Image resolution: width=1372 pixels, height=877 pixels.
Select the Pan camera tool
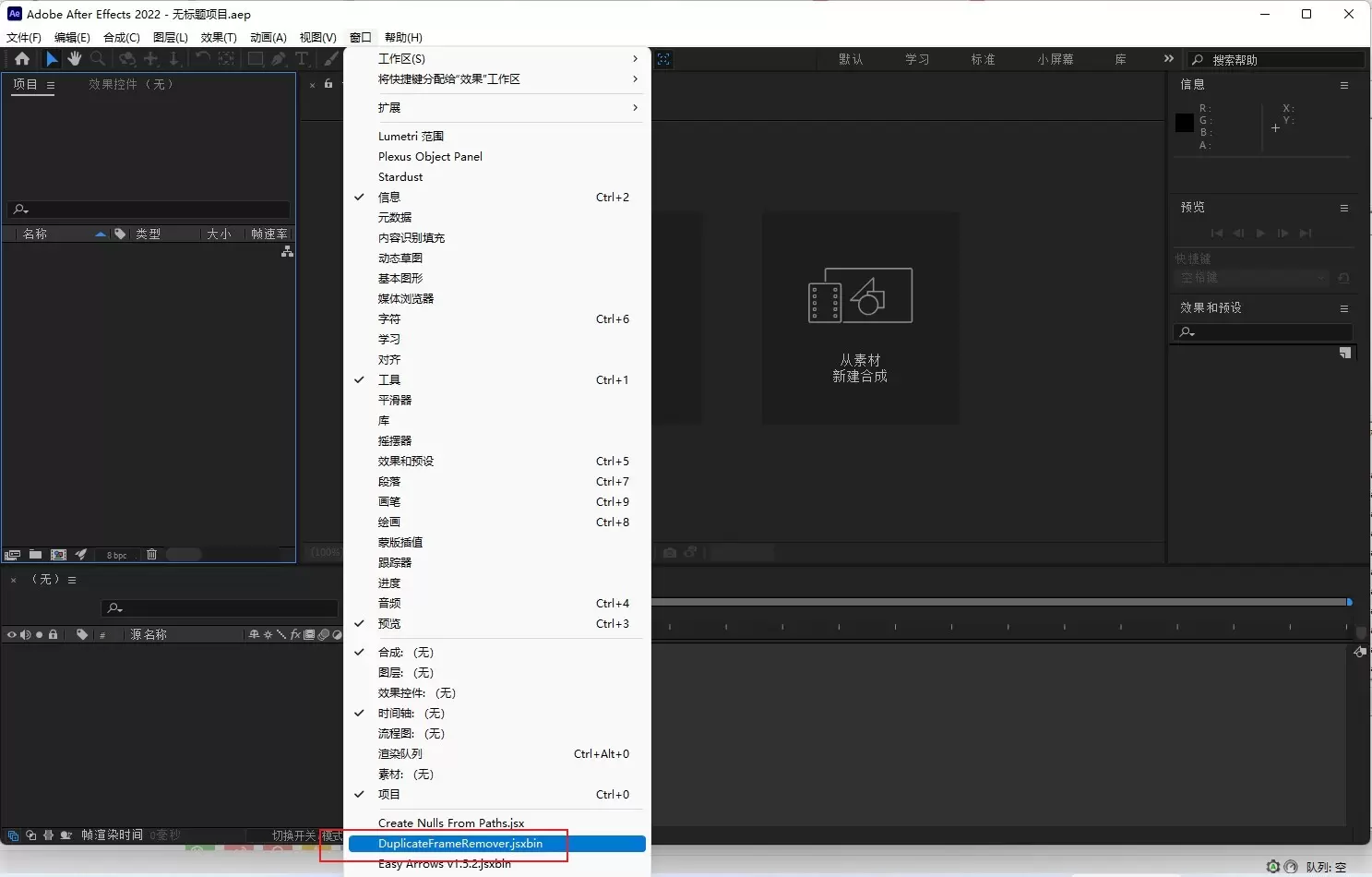[x=150, y=59]
